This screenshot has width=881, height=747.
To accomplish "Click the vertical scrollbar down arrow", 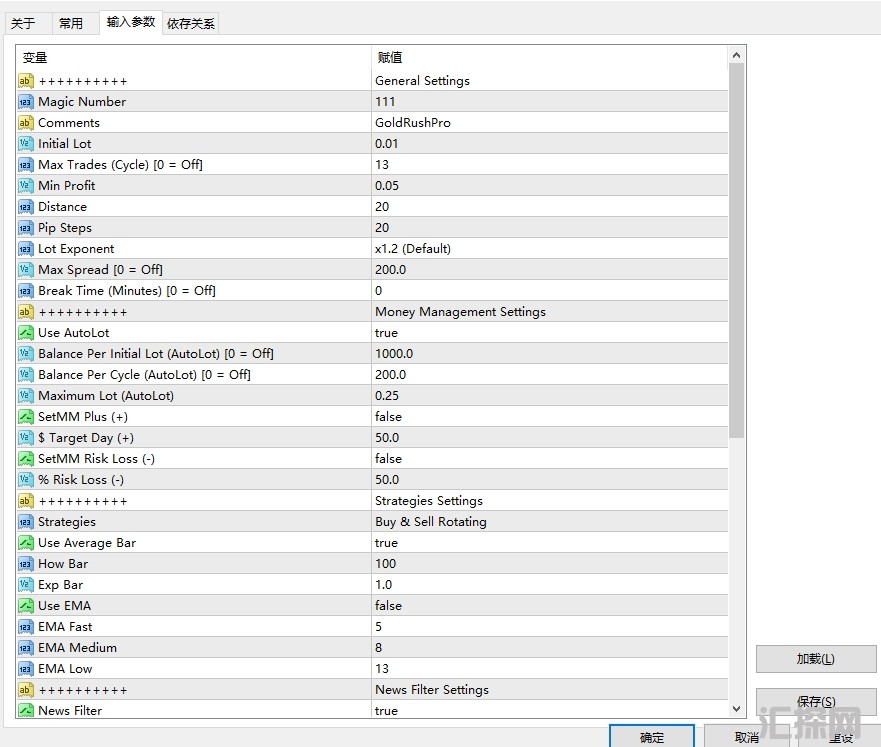I will (737, 708).
